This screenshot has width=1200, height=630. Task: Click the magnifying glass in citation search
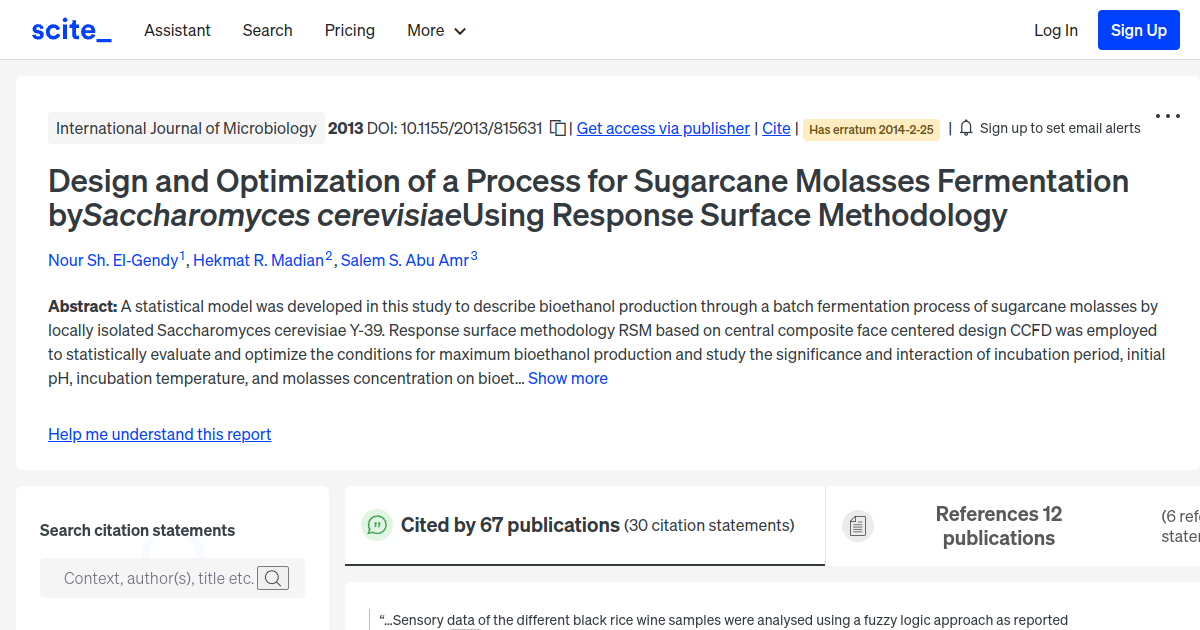(273, 578)
